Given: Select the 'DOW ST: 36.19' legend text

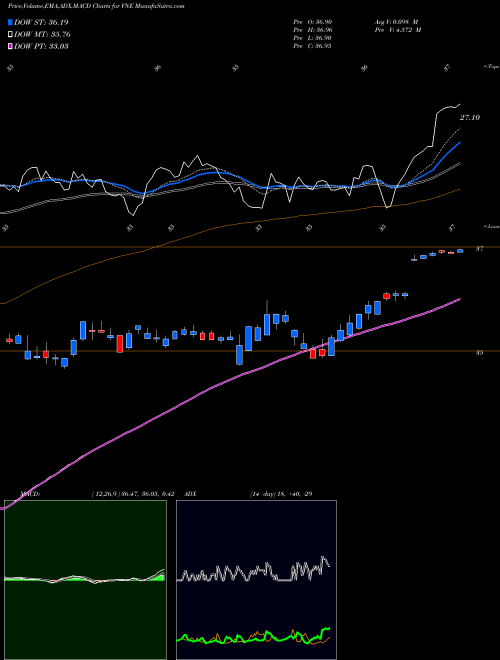Looking at the screenshot, I should pos(41,22).
